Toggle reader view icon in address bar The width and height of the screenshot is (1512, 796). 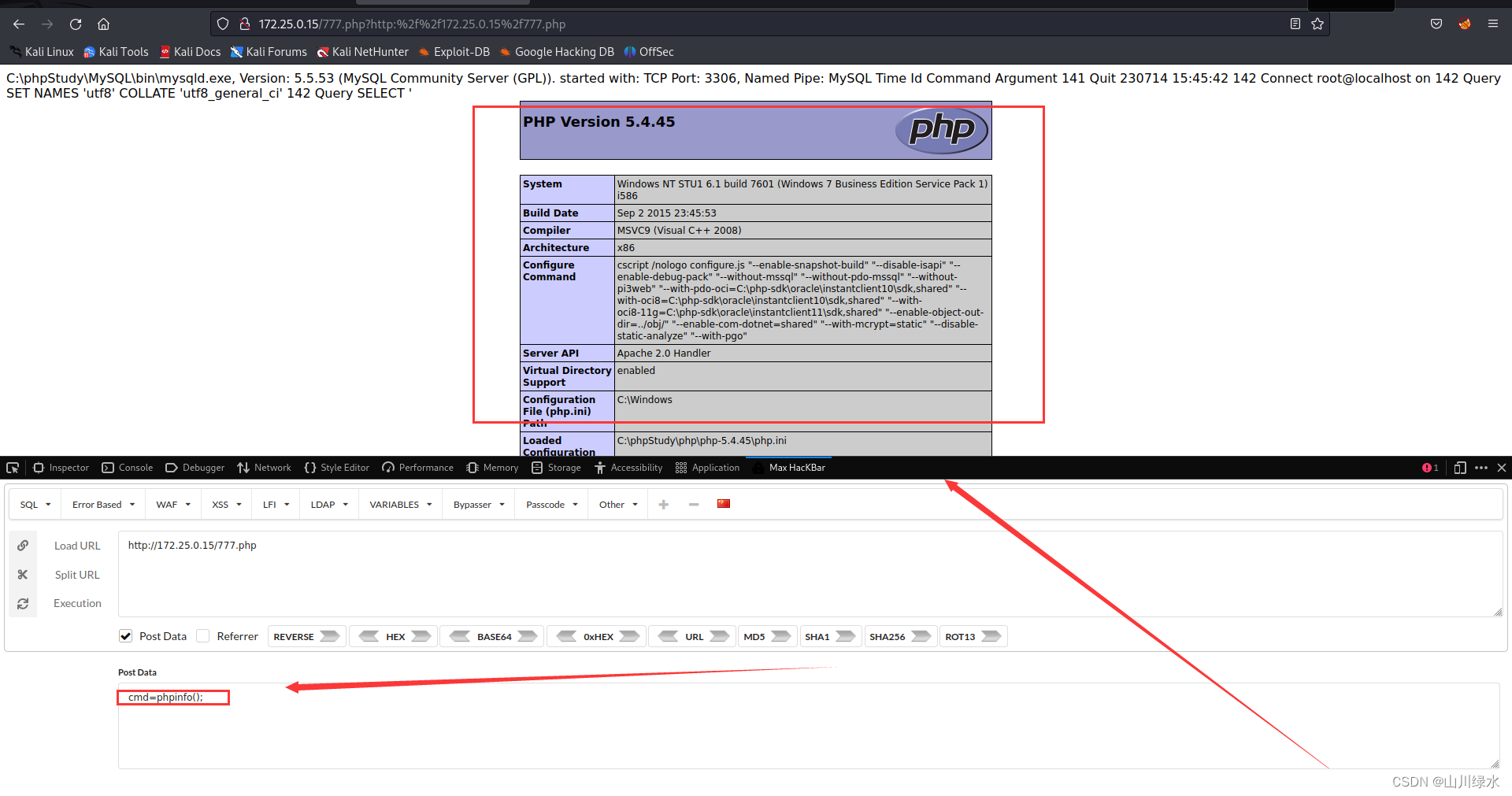[1295, 24]
